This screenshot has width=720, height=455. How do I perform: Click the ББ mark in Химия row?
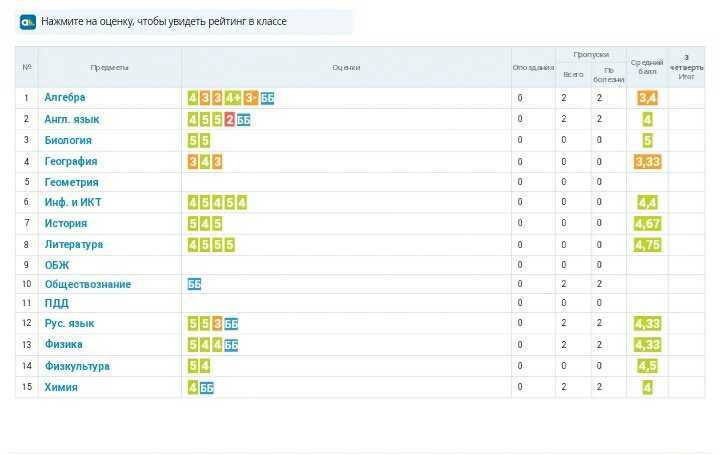click(x=207, y=388)
